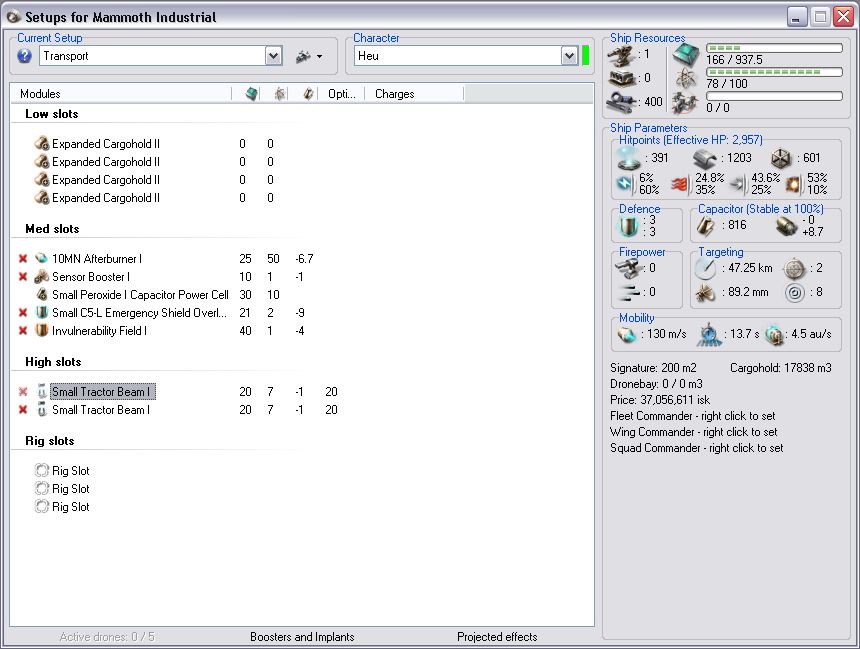Screen dimensions: 860x649
Task: Click the thermal resistance flame icon
Action: pos(680,184)
